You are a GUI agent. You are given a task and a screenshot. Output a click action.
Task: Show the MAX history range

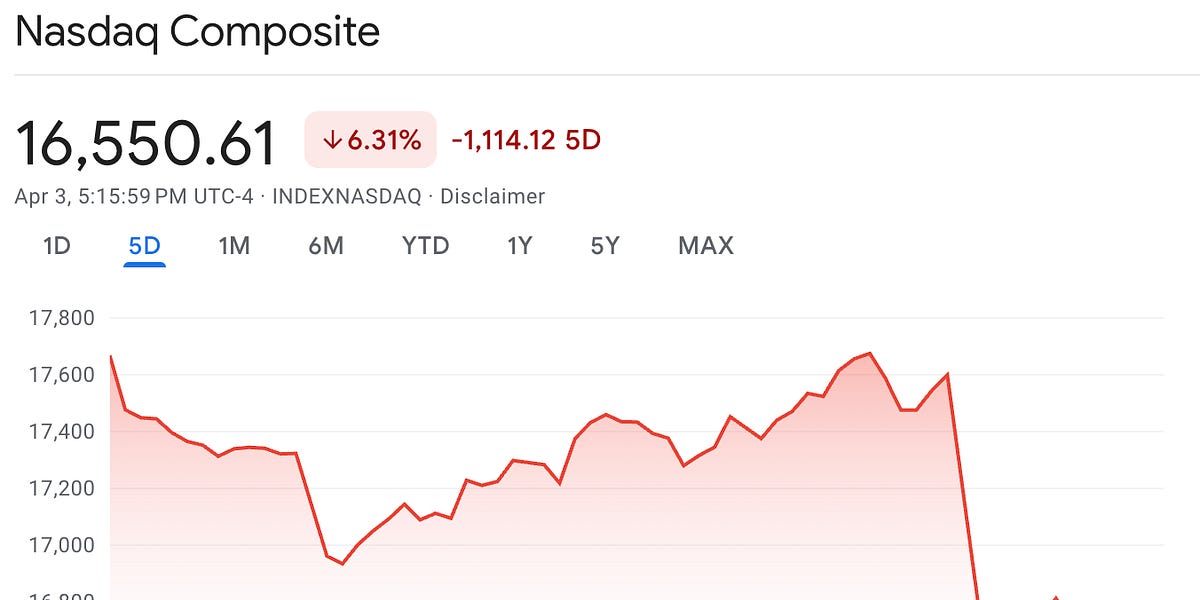click(x=706, y=246)
